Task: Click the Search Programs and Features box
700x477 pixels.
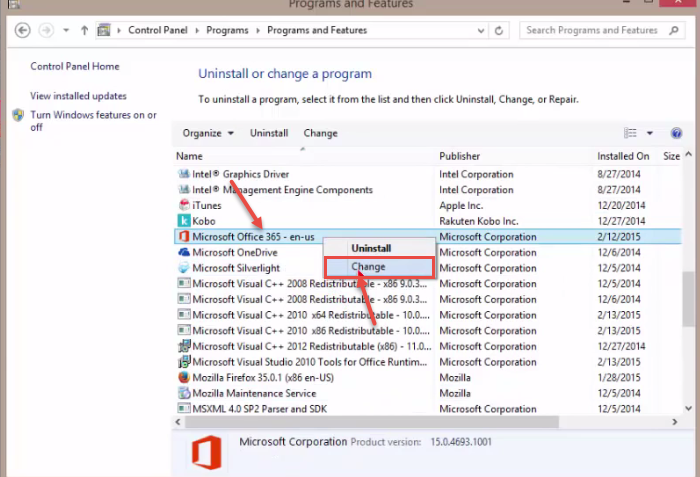Action: pyautogui.click(x=602, y=30)
